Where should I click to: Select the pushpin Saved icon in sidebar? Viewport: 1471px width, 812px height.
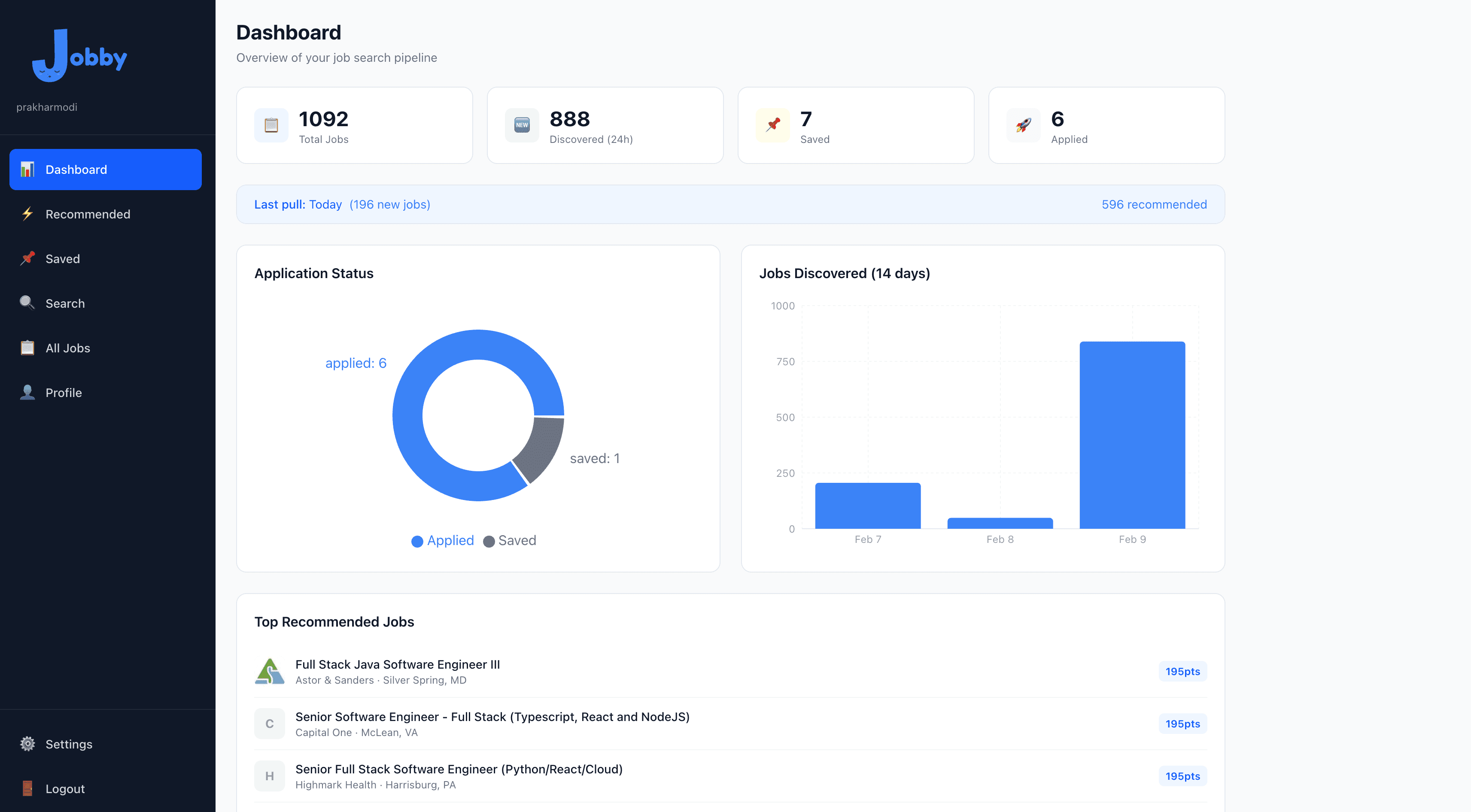[27, 258]
